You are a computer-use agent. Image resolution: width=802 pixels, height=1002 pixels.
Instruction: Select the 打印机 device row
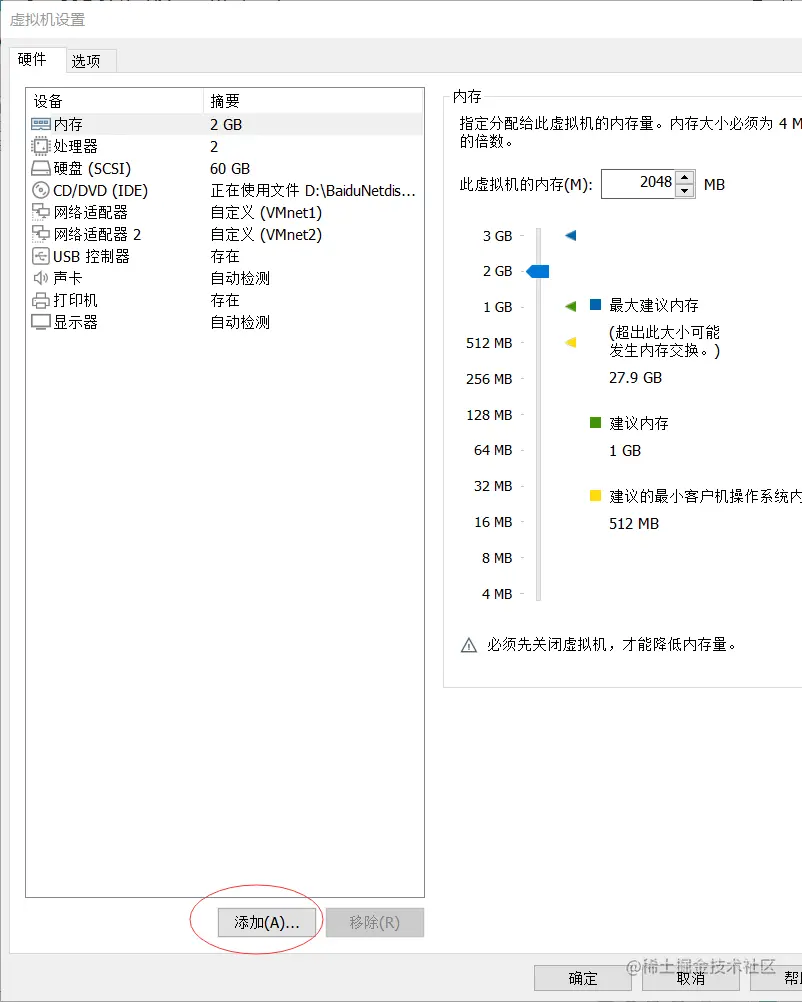pos(225,300)
